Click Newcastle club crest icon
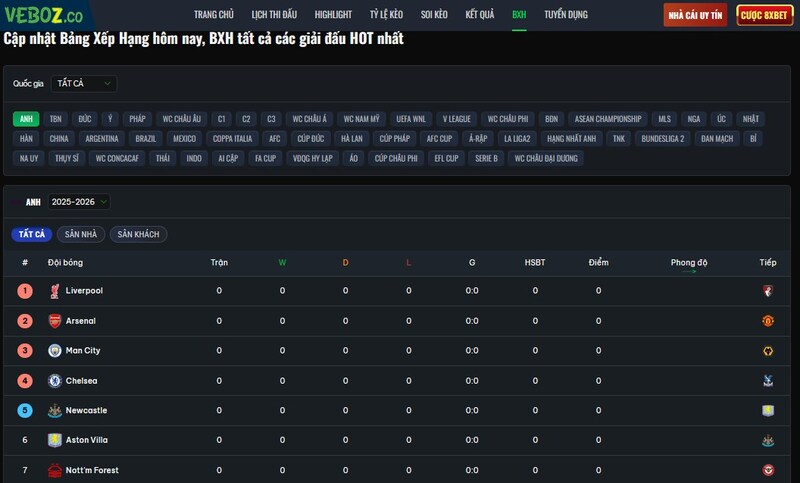 point(55,411)
